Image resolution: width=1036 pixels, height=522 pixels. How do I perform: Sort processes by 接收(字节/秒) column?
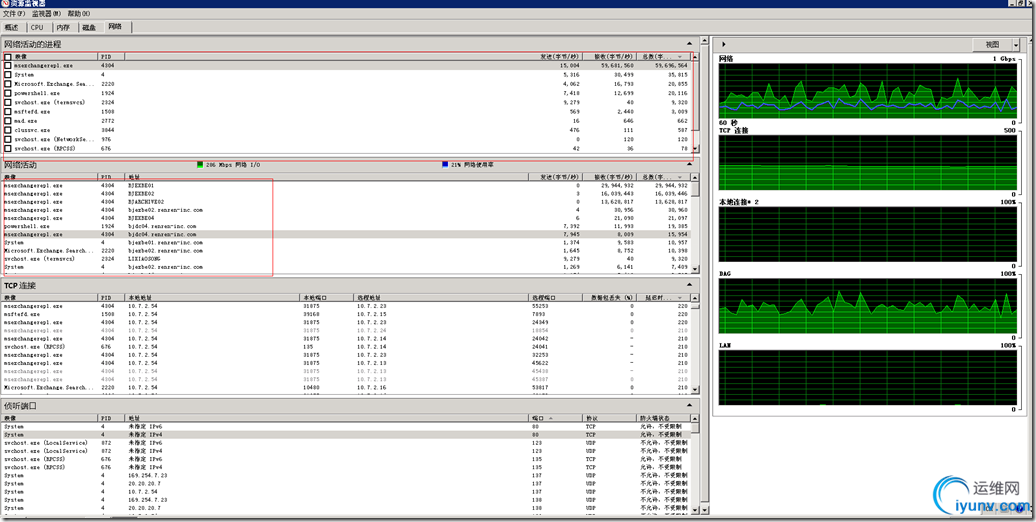609,57
